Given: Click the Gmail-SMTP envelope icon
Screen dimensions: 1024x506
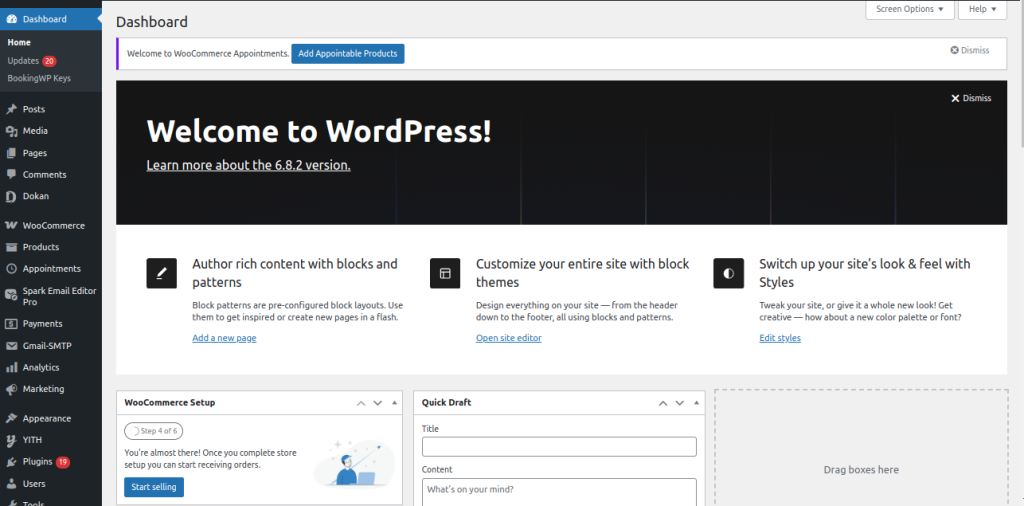Looking at the screenshot, I should click(x=11, y=346).
